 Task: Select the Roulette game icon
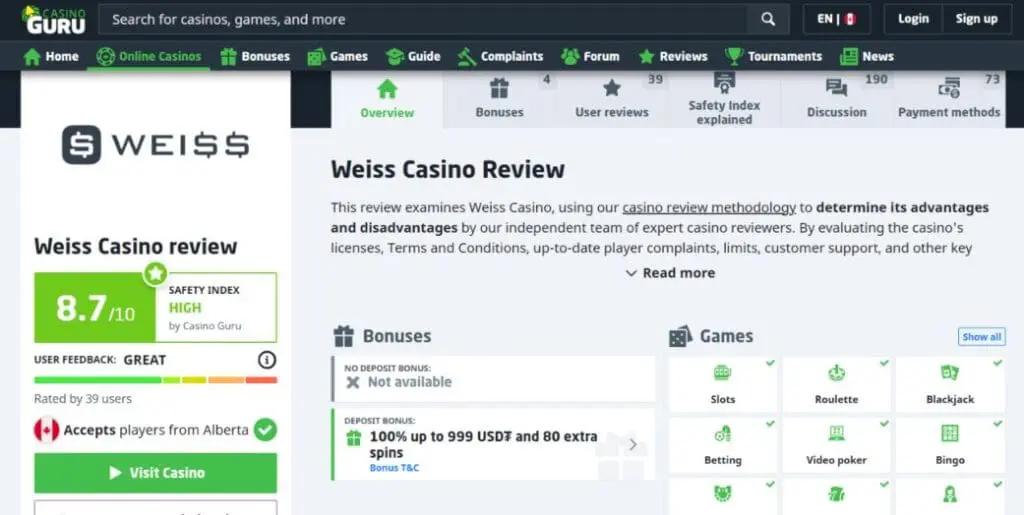[836, 373]
